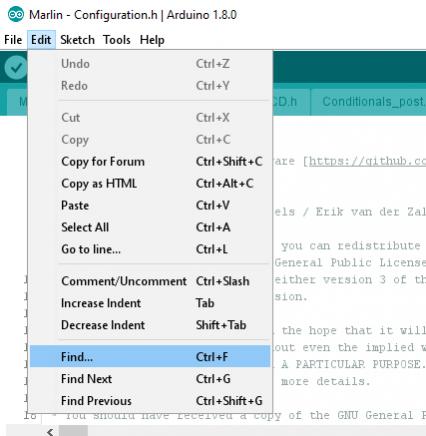Click the "more details." comment line
Screen dimensions: 426x436
pos(326,381)
